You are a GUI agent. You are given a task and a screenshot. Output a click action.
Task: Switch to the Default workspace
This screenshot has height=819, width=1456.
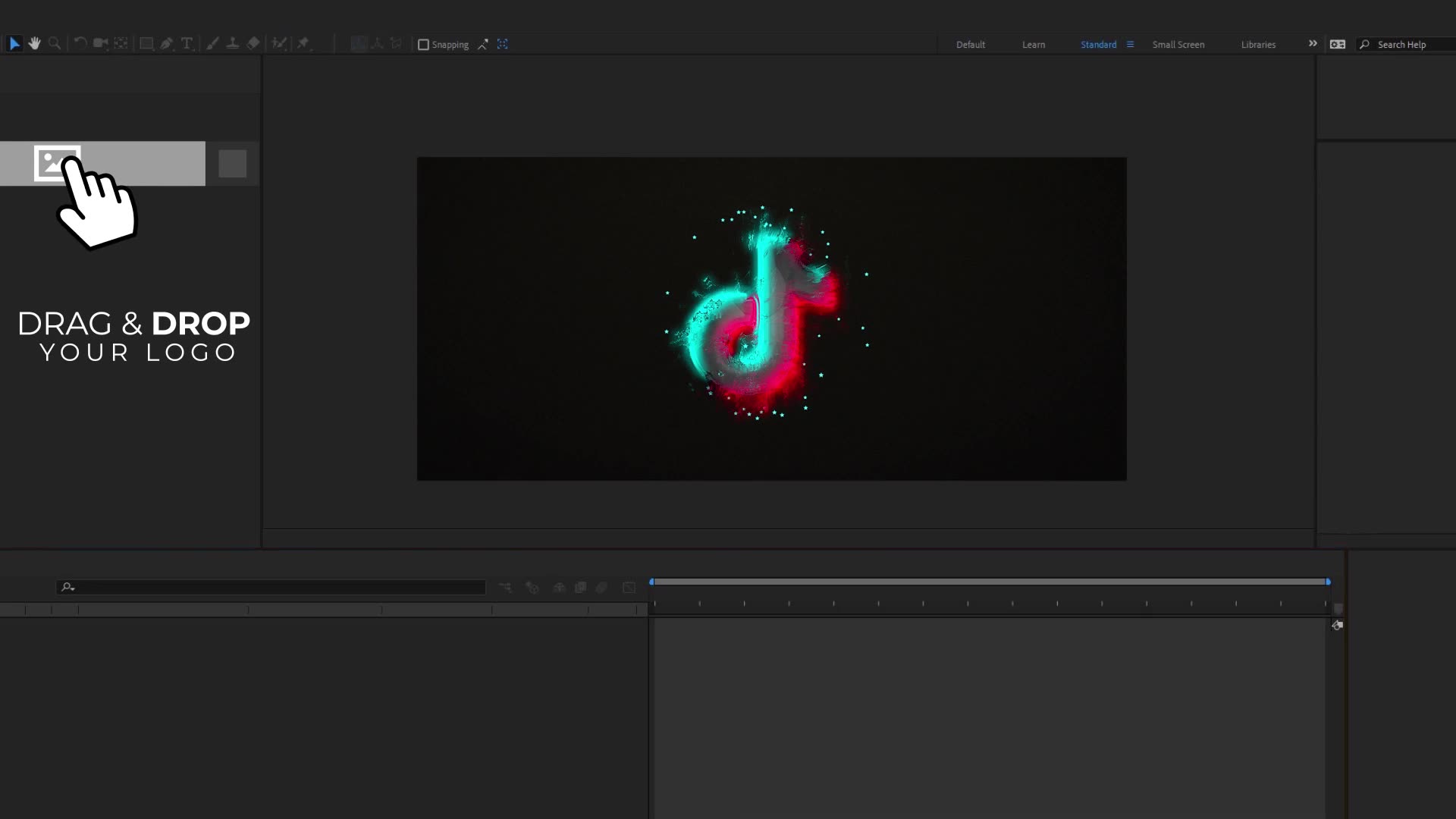971,45
